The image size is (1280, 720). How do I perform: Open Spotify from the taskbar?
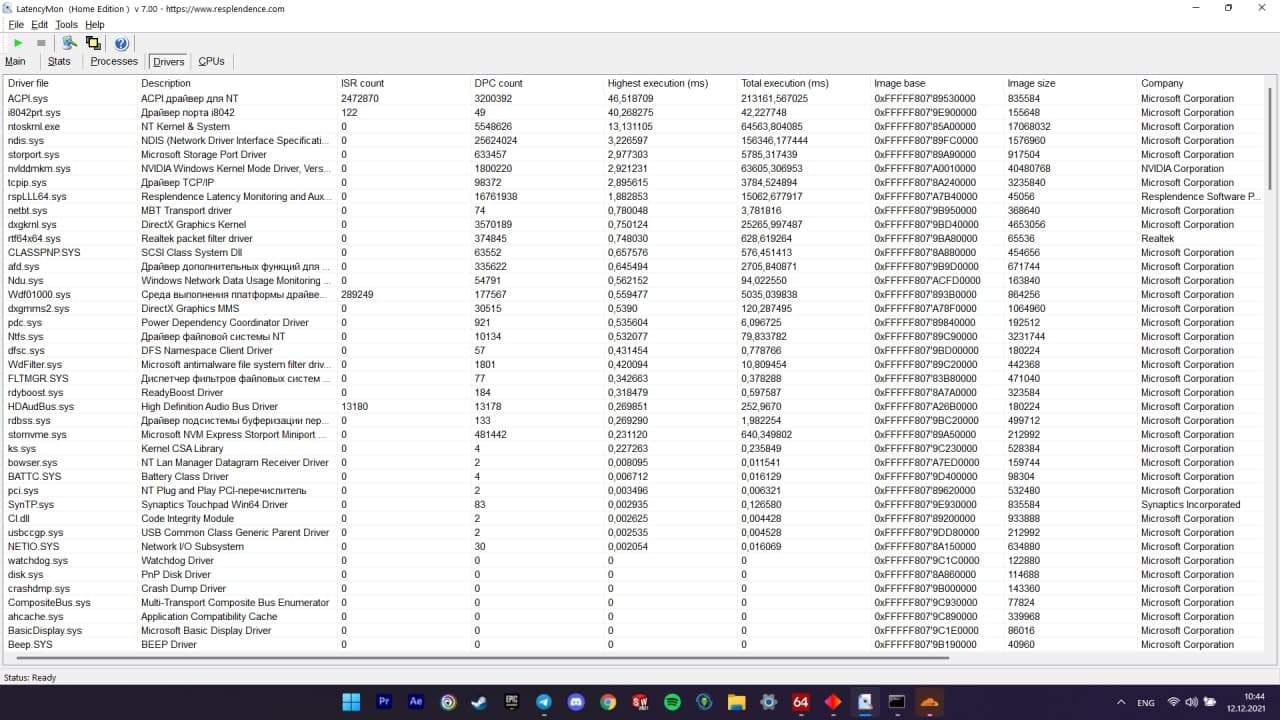[672, 702]
